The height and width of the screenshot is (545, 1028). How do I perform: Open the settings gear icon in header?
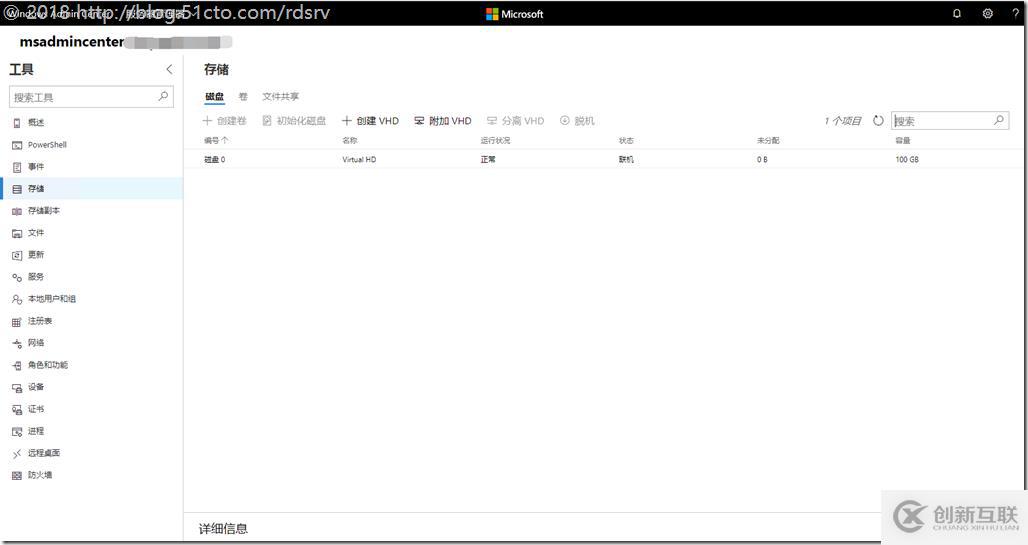pyautogui.click(x=987, y=13)
